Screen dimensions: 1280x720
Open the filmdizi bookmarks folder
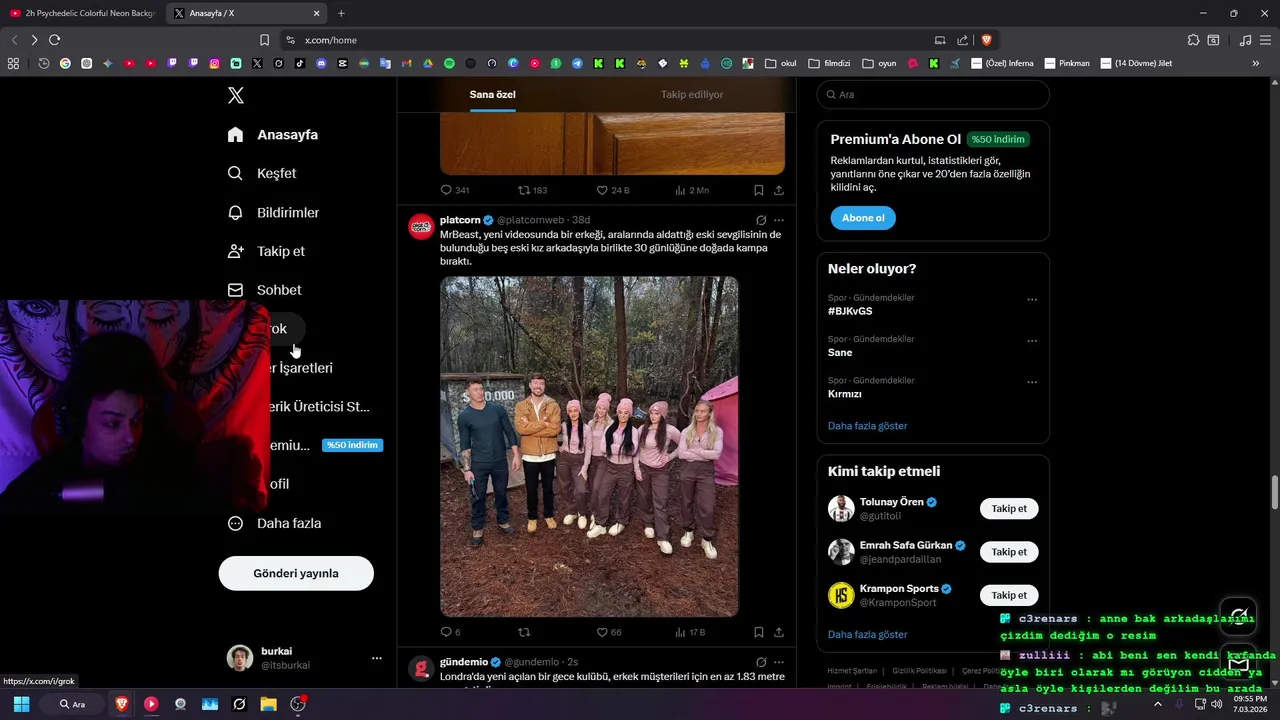[829, 63]
